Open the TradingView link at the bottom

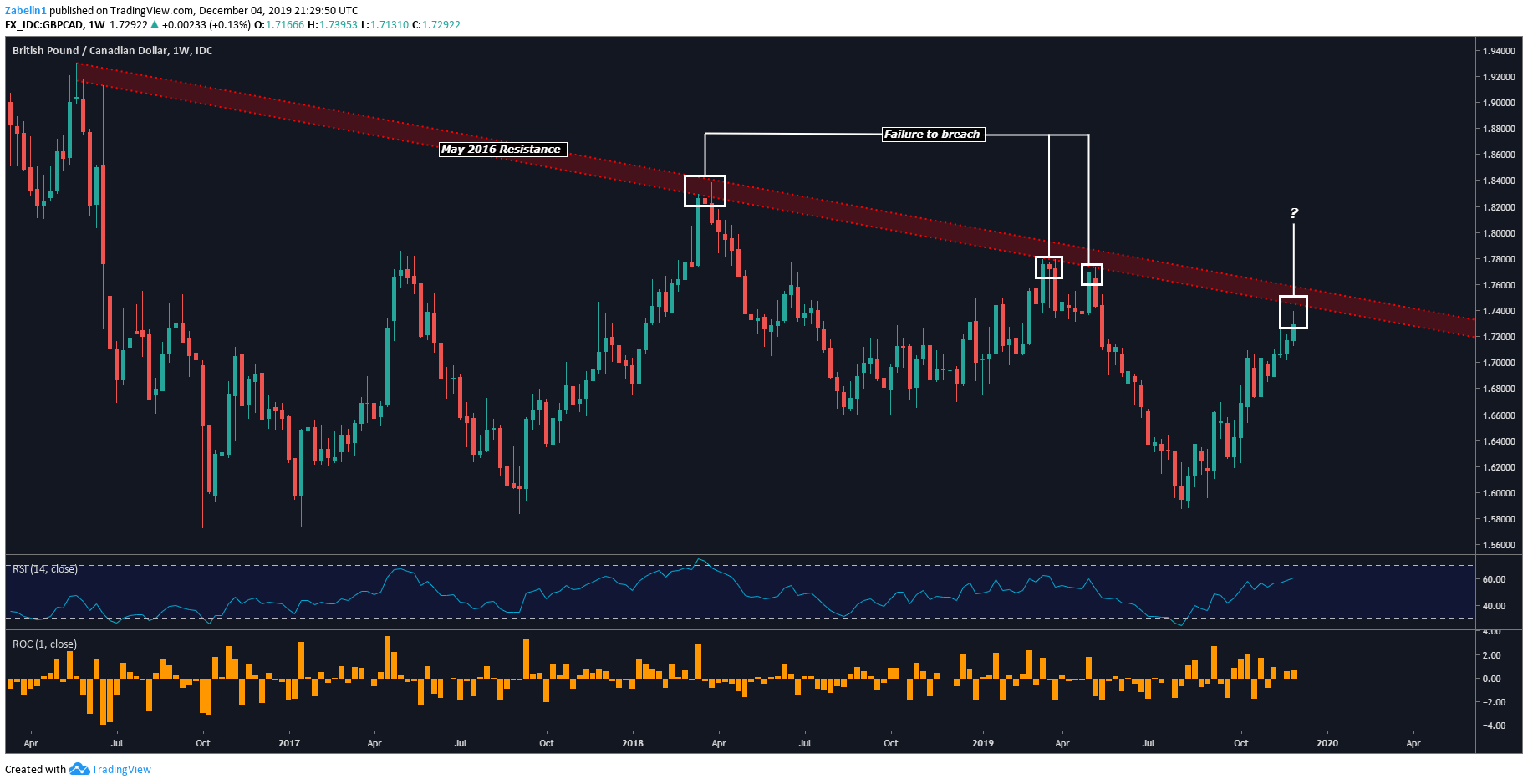[x=121, y=770]
